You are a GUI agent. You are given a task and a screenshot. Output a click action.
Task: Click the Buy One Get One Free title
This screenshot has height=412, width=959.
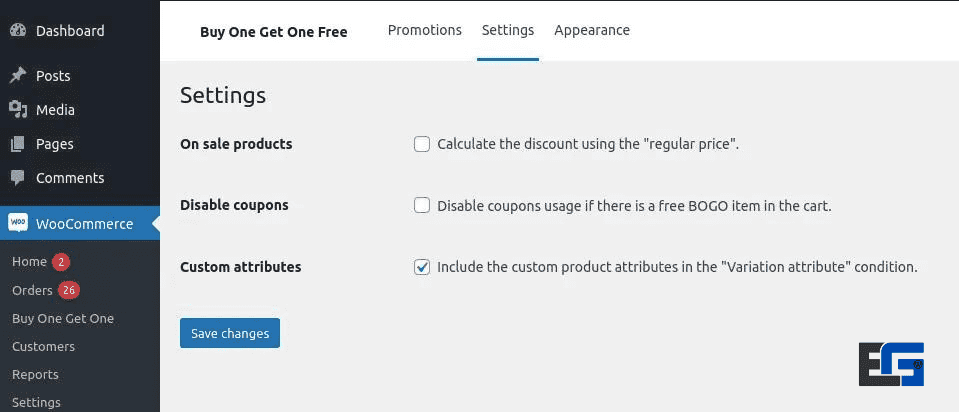click(x=274, y=32)
